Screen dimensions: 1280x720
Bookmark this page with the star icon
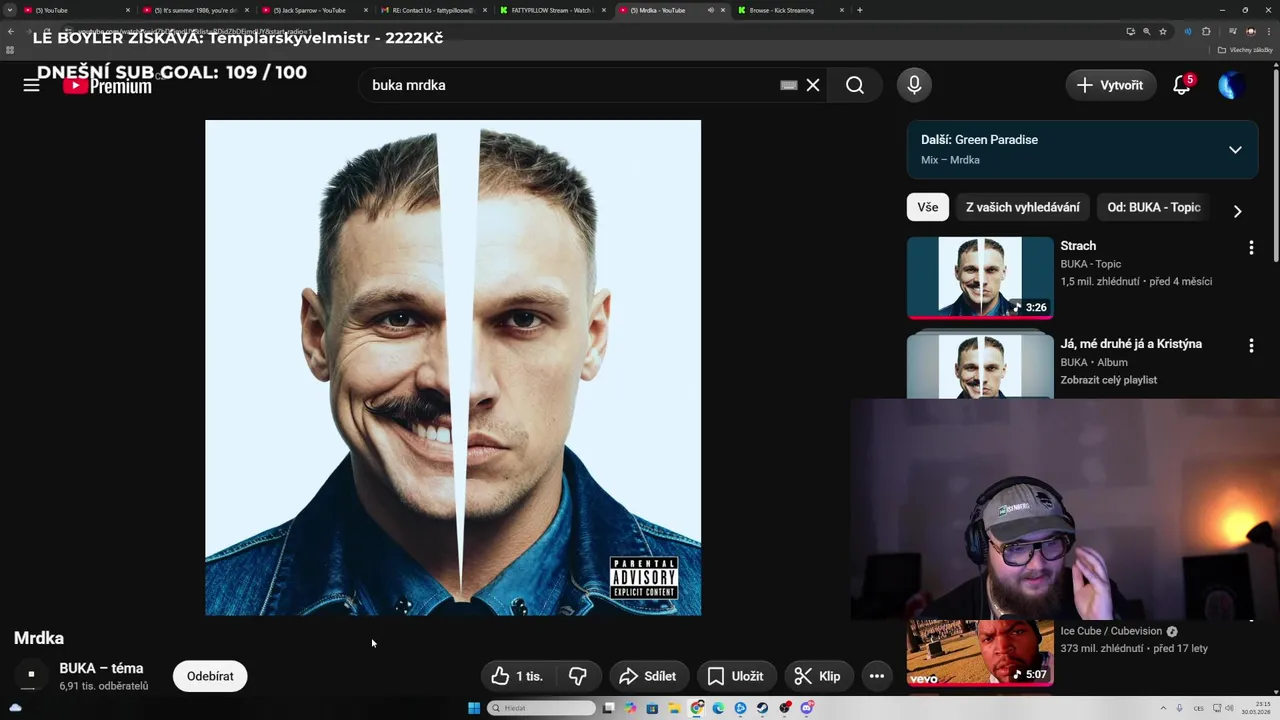[x=1163, y=31]
